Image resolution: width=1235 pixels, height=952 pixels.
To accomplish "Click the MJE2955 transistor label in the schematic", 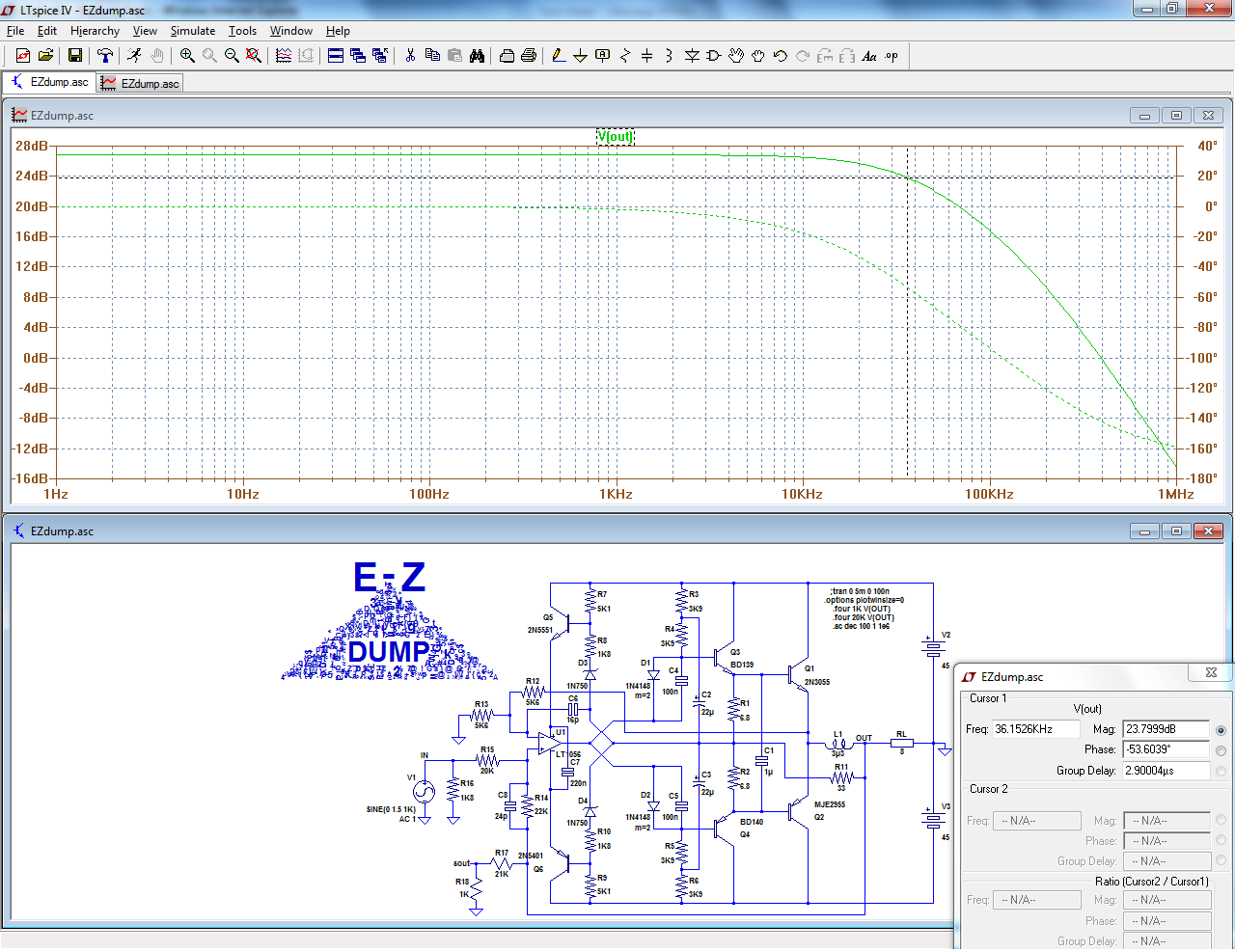I will (830, 804).
